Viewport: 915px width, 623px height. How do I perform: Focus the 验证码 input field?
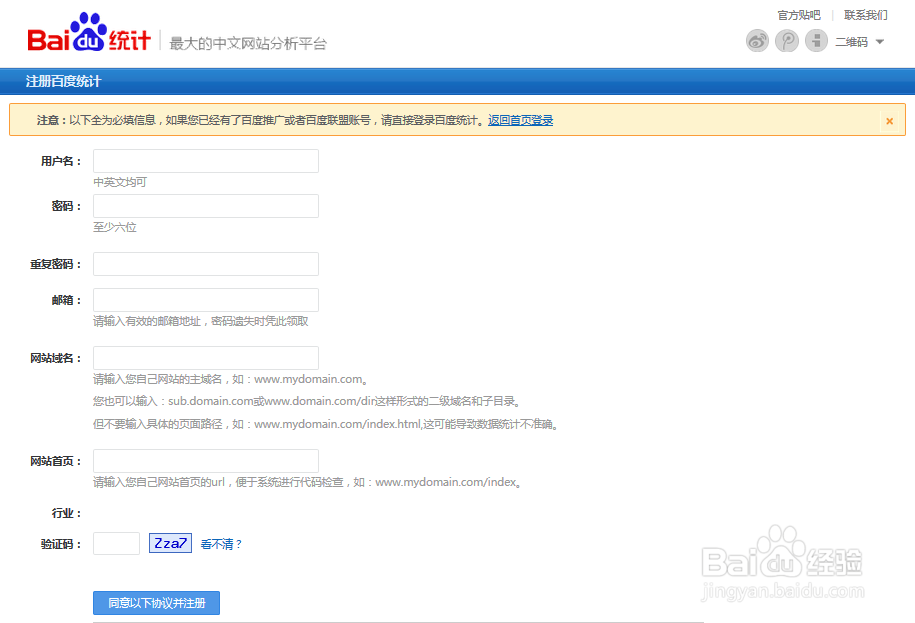pyautogui.click(x=116, y=543)
